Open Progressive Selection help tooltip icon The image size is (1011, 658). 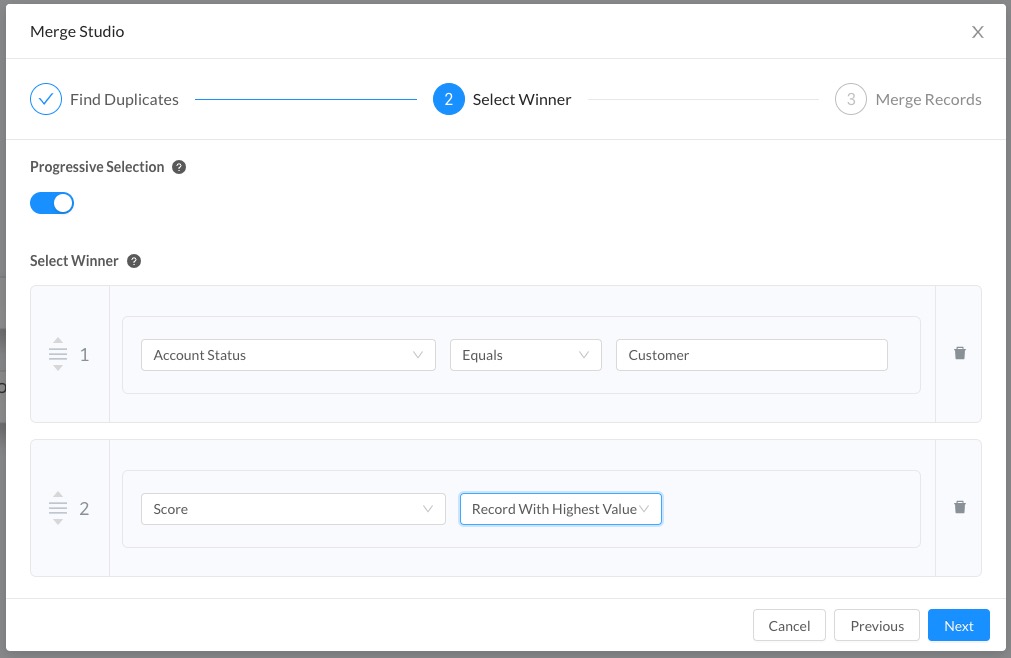pos(179,167)
